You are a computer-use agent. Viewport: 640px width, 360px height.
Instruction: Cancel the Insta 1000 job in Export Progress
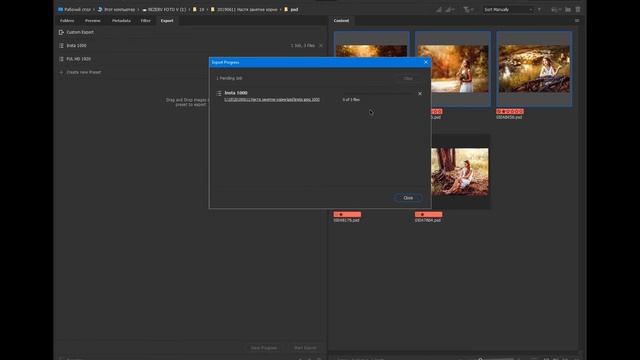420,94
